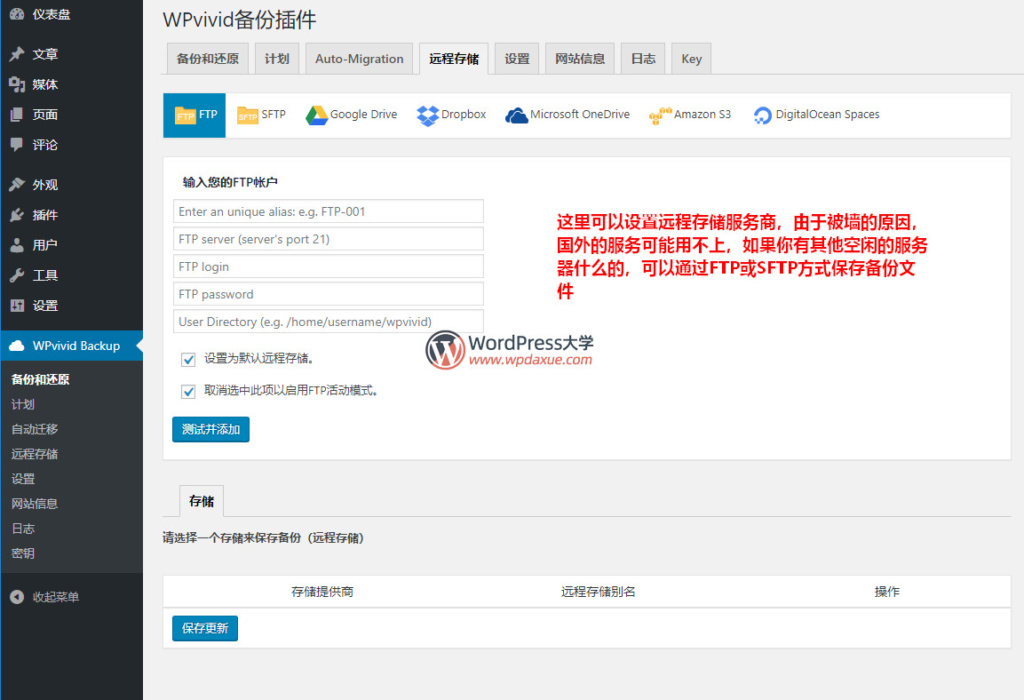The width and height of the screenshot is (1024, 700).
Task: Collapse sidebar with 收起菜单
Action: click(x=17, y=597)
